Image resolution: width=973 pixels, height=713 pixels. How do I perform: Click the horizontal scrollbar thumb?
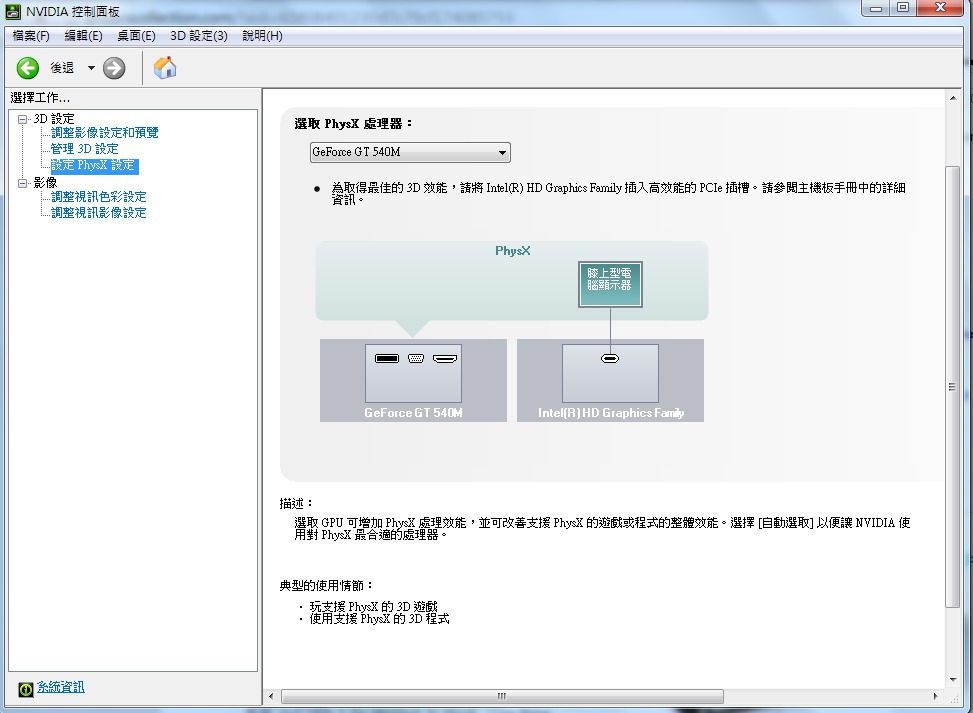pyautogui.click(x=502, y=696)
